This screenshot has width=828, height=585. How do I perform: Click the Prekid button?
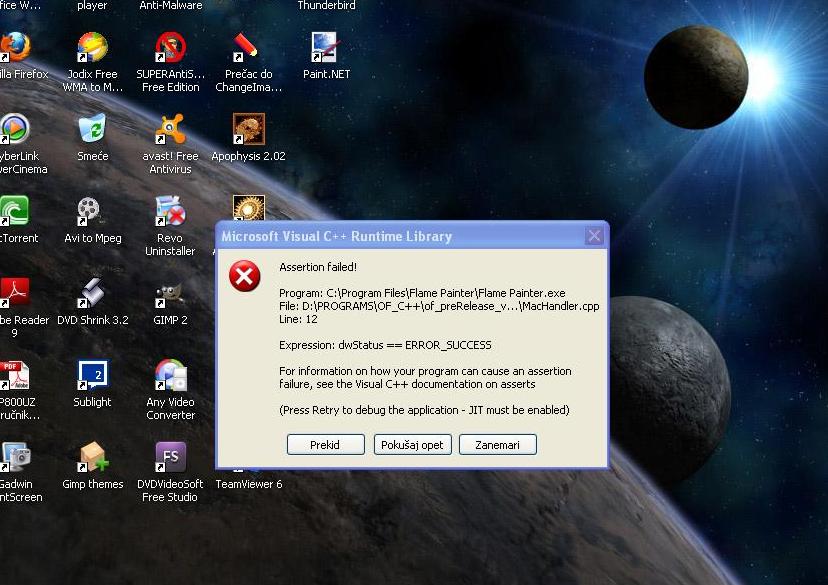pyautogui.click(x=325, y=445)
